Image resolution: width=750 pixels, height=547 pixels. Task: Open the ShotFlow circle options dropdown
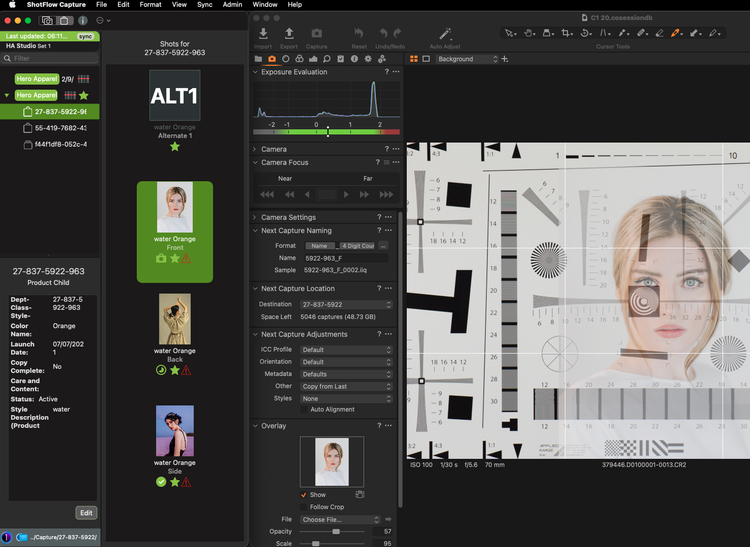coord(103,21)
